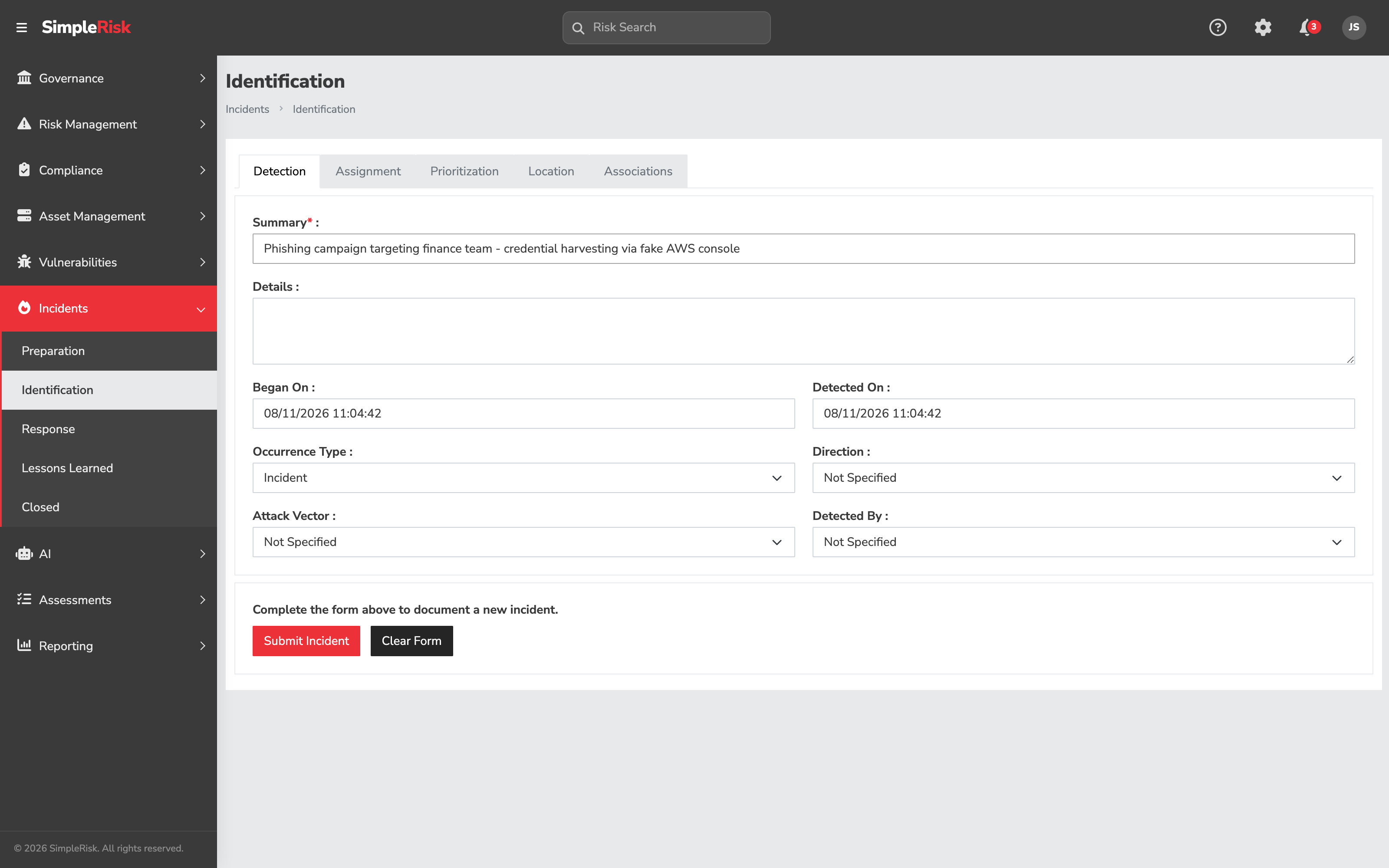
Task: Focus the Risk Search field
Action: tap(666, 27)
